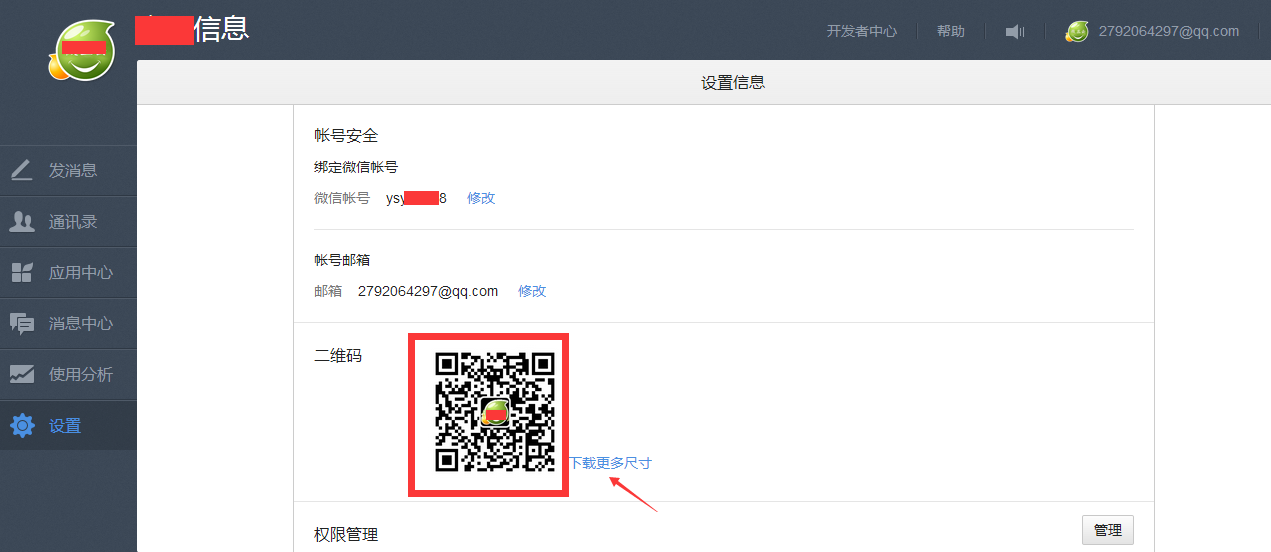Click the 绑定微信帐号 label
The width and height of the screenshot is (1271, 552).
point(356,167)
